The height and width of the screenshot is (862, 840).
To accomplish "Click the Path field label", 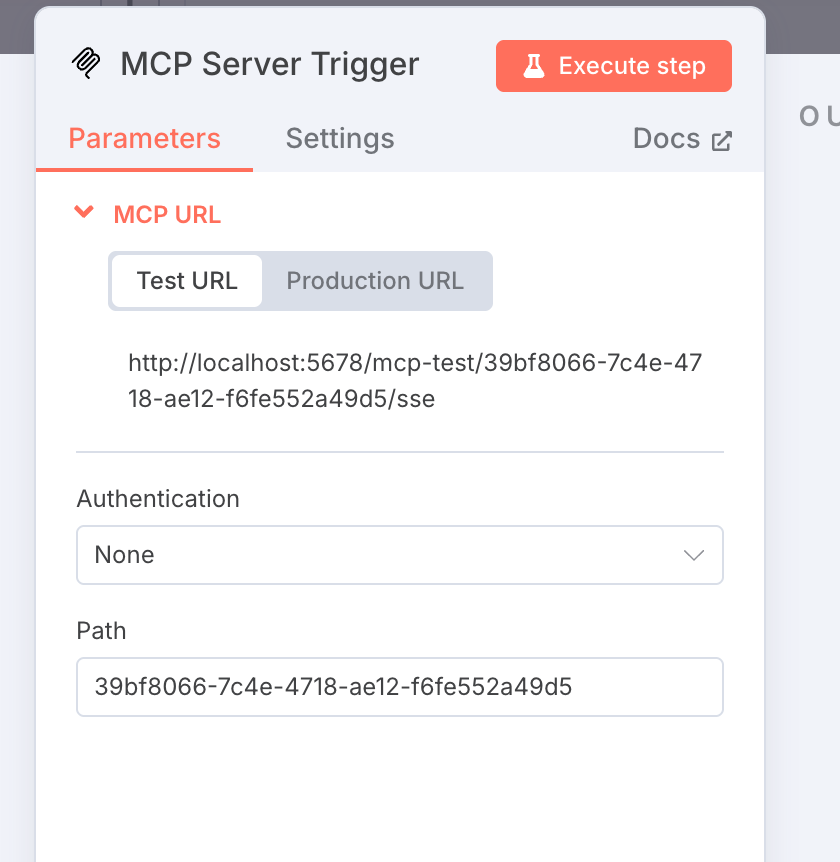I will (x=101, y=631).
